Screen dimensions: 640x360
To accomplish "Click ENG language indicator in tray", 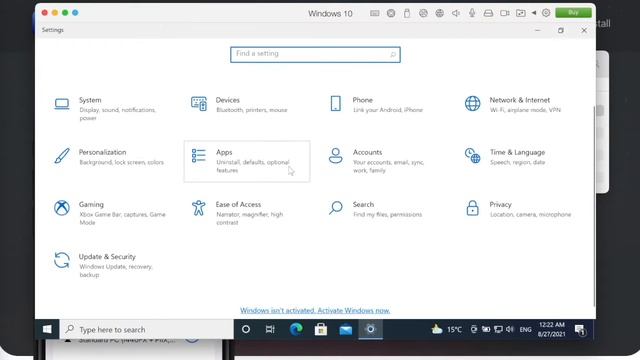I will pos(525,329).
